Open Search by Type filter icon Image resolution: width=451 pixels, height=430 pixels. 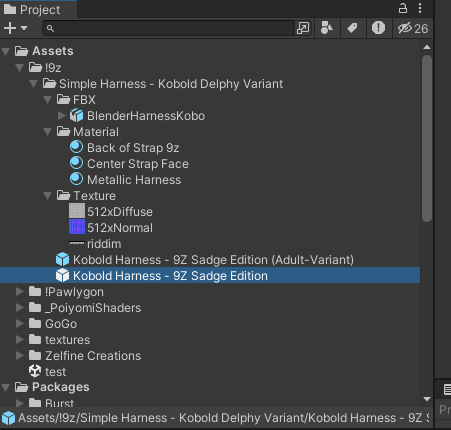(x=327, y=28)
